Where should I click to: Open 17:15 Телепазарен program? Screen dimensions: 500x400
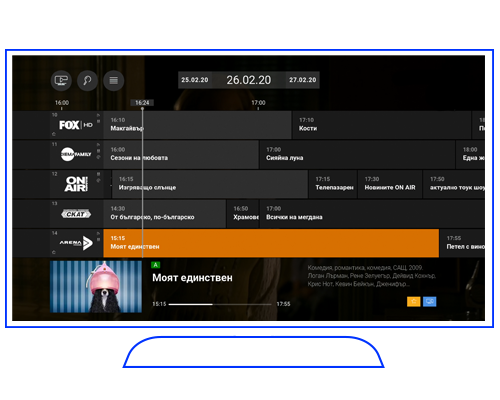click(332, 184)
